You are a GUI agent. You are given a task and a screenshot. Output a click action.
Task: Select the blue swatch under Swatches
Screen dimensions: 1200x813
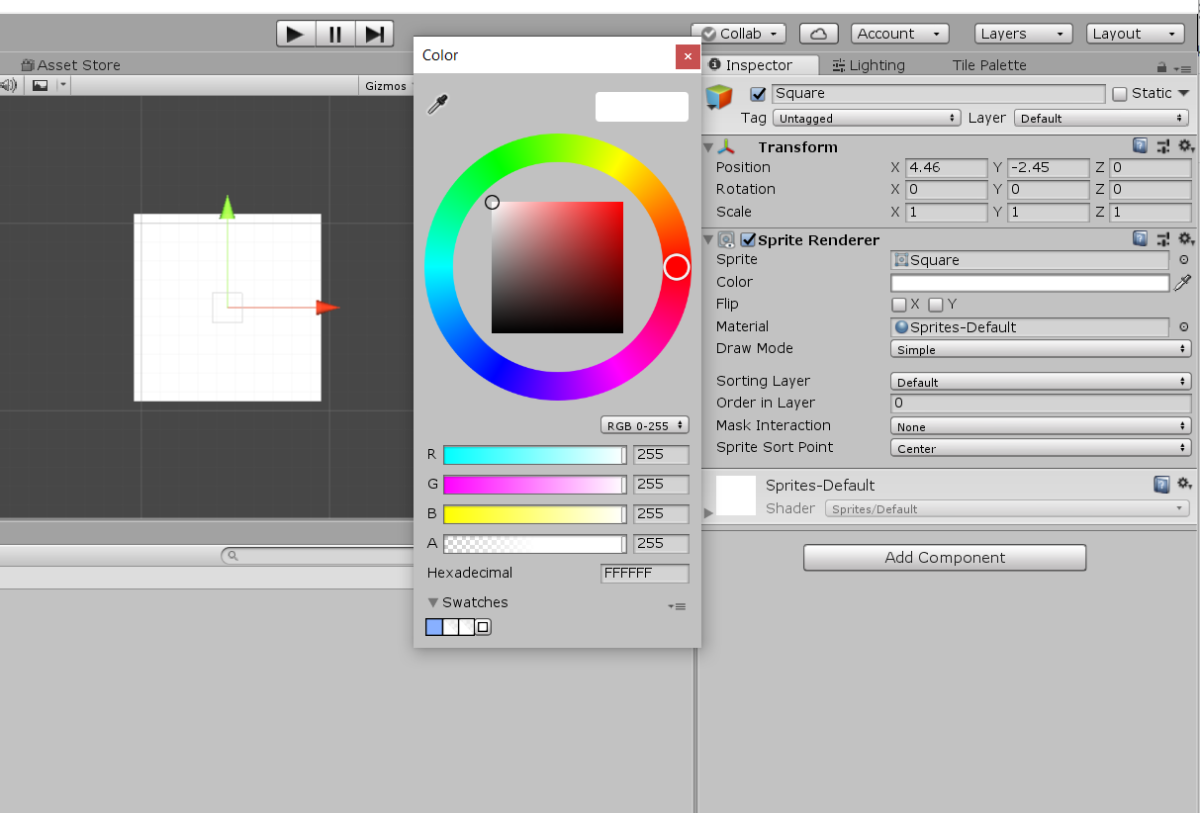click(x=433, y=627)
